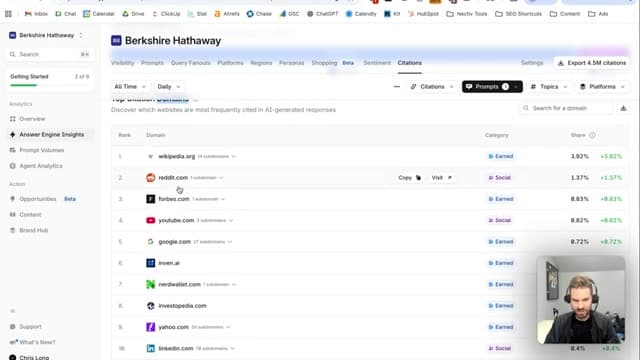The width and height of the screenshot is (640, 360).
Task: Switch to the Shopping Beta tab
Action: click(x=333, y=63)
